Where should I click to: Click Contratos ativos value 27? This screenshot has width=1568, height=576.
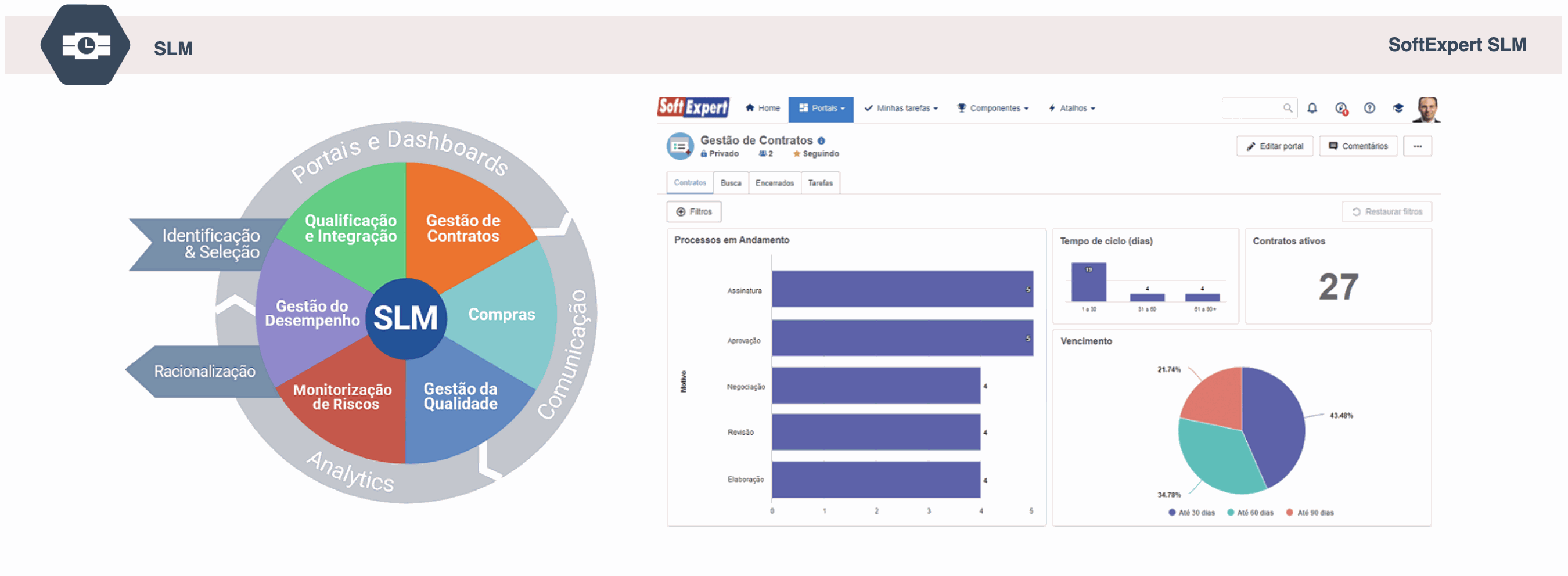click(x=1338, y=287)
